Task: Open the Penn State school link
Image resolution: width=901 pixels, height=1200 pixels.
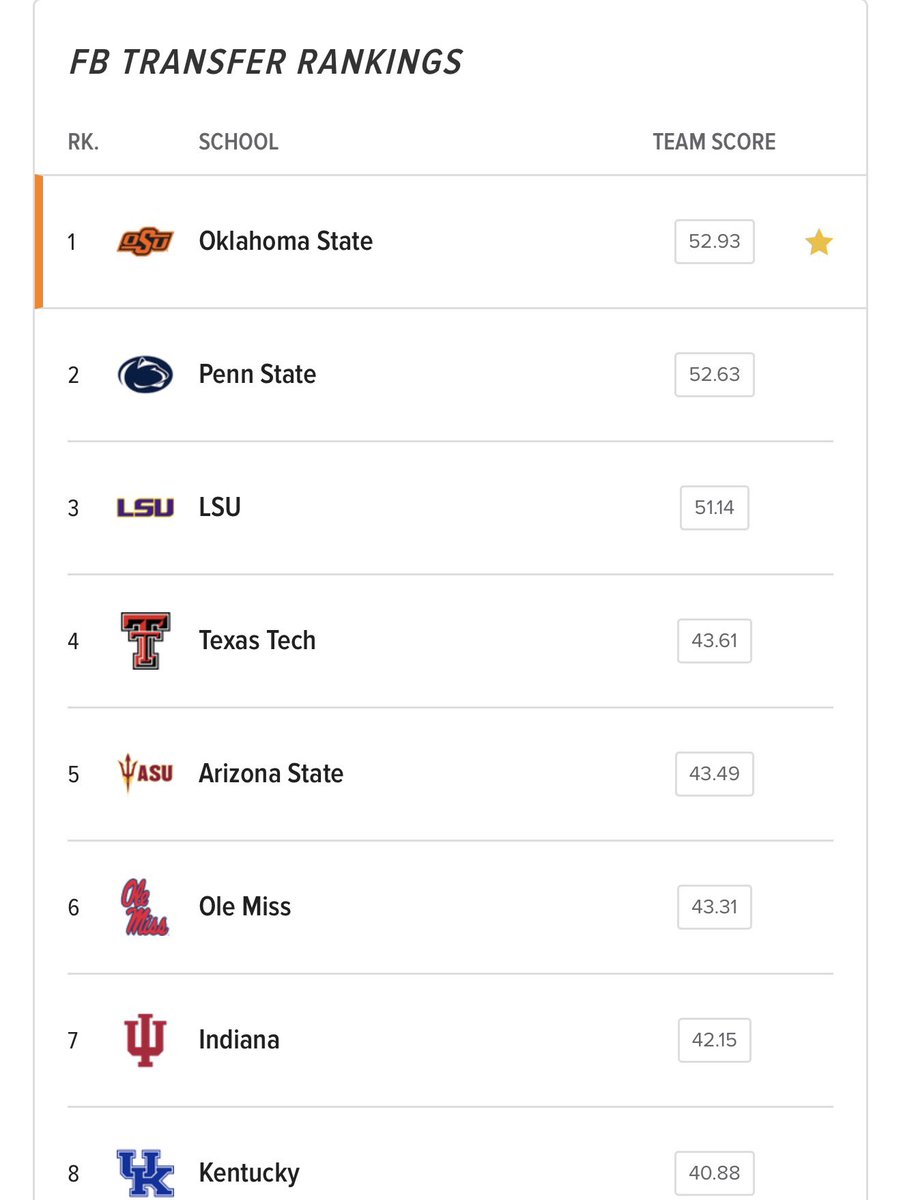Action: tap(257, 375)
